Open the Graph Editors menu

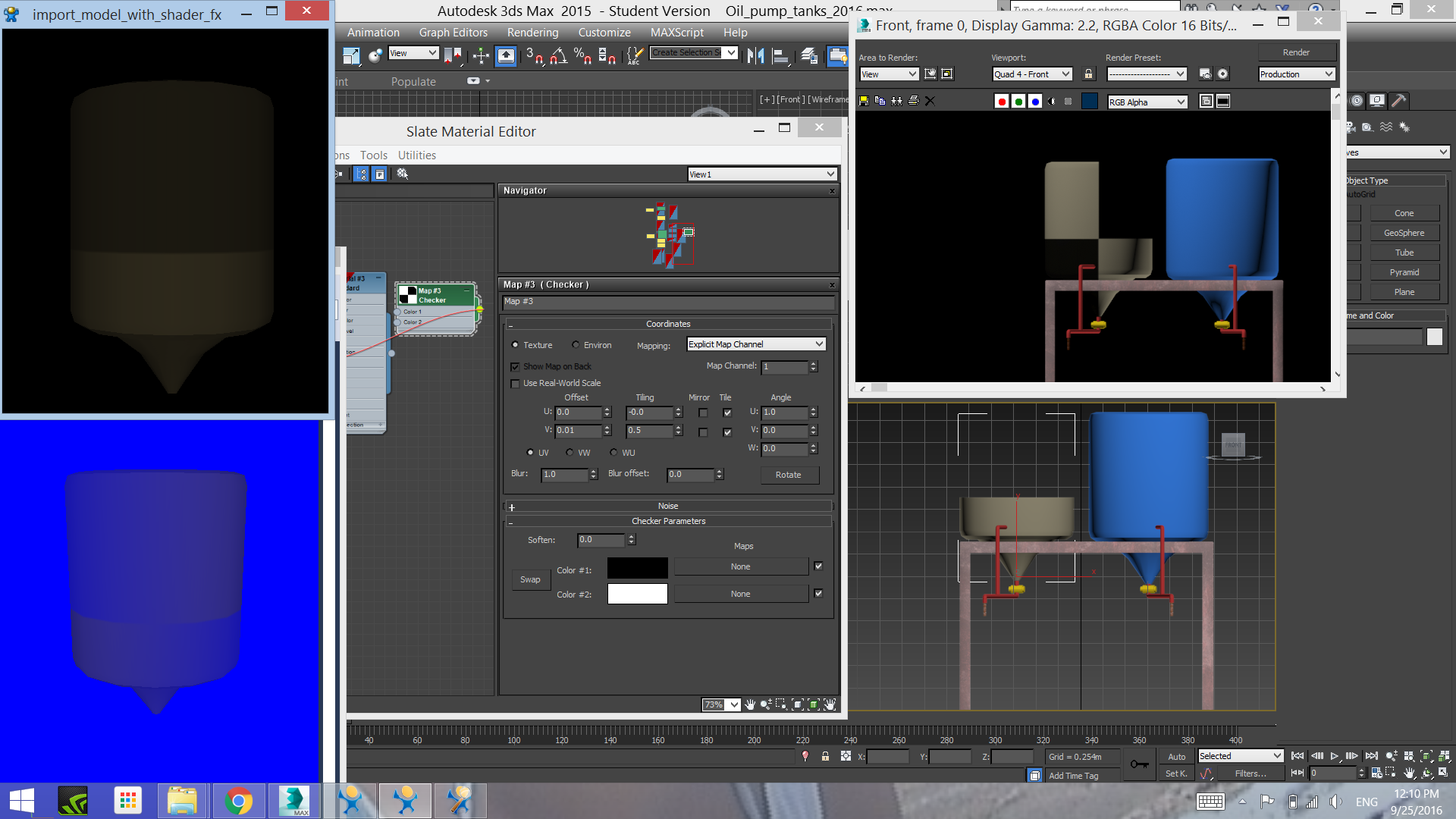click(453, 33)
